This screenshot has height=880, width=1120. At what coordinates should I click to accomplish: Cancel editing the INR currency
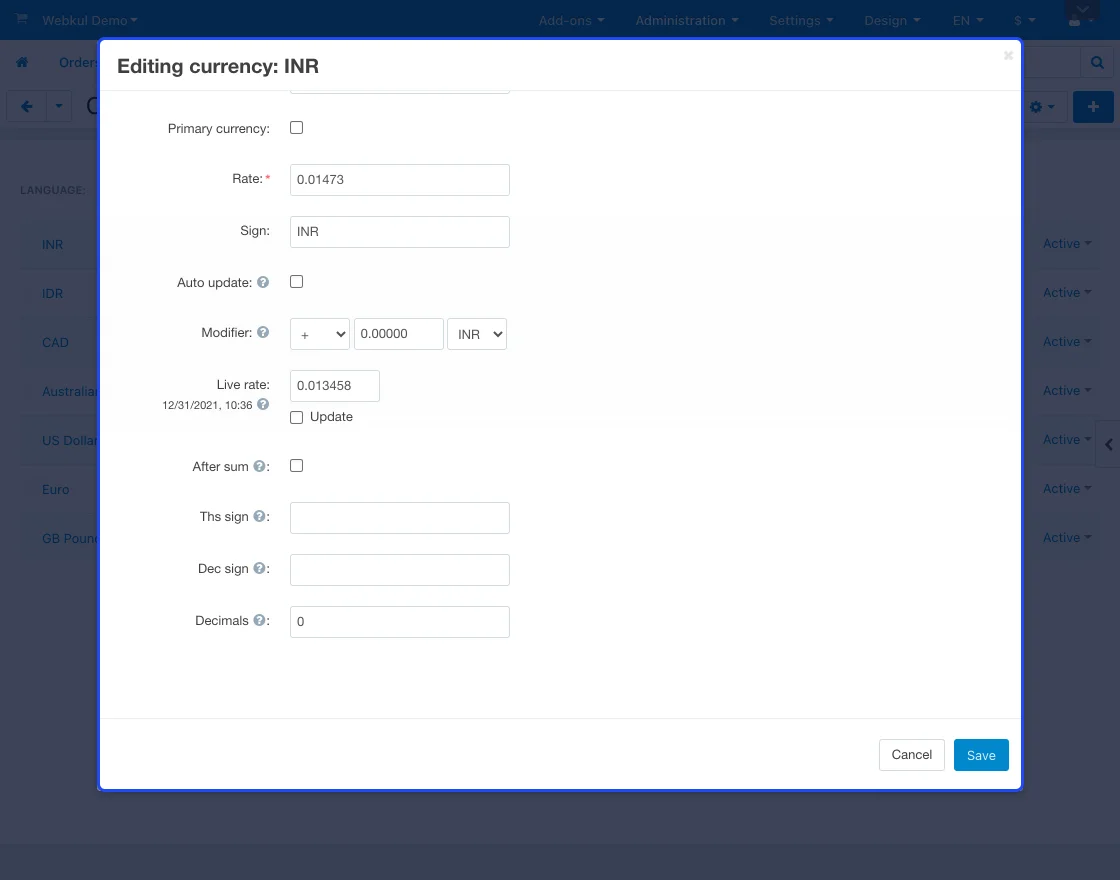[x=911, y=755]
